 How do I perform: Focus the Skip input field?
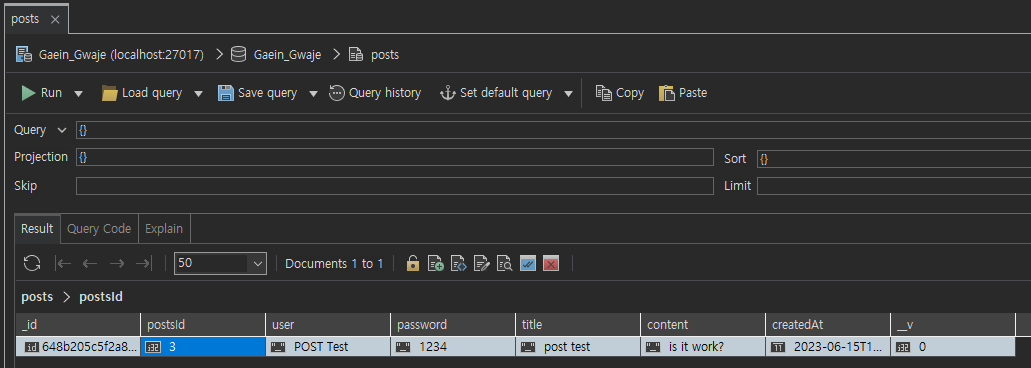395,186
